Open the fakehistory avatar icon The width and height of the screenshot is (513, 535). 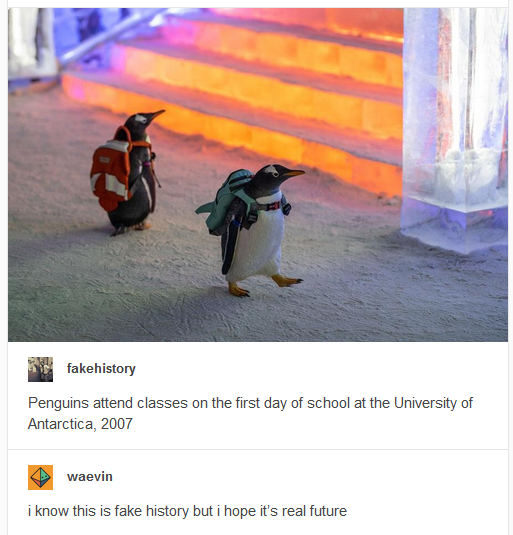(x=40, y=369)
